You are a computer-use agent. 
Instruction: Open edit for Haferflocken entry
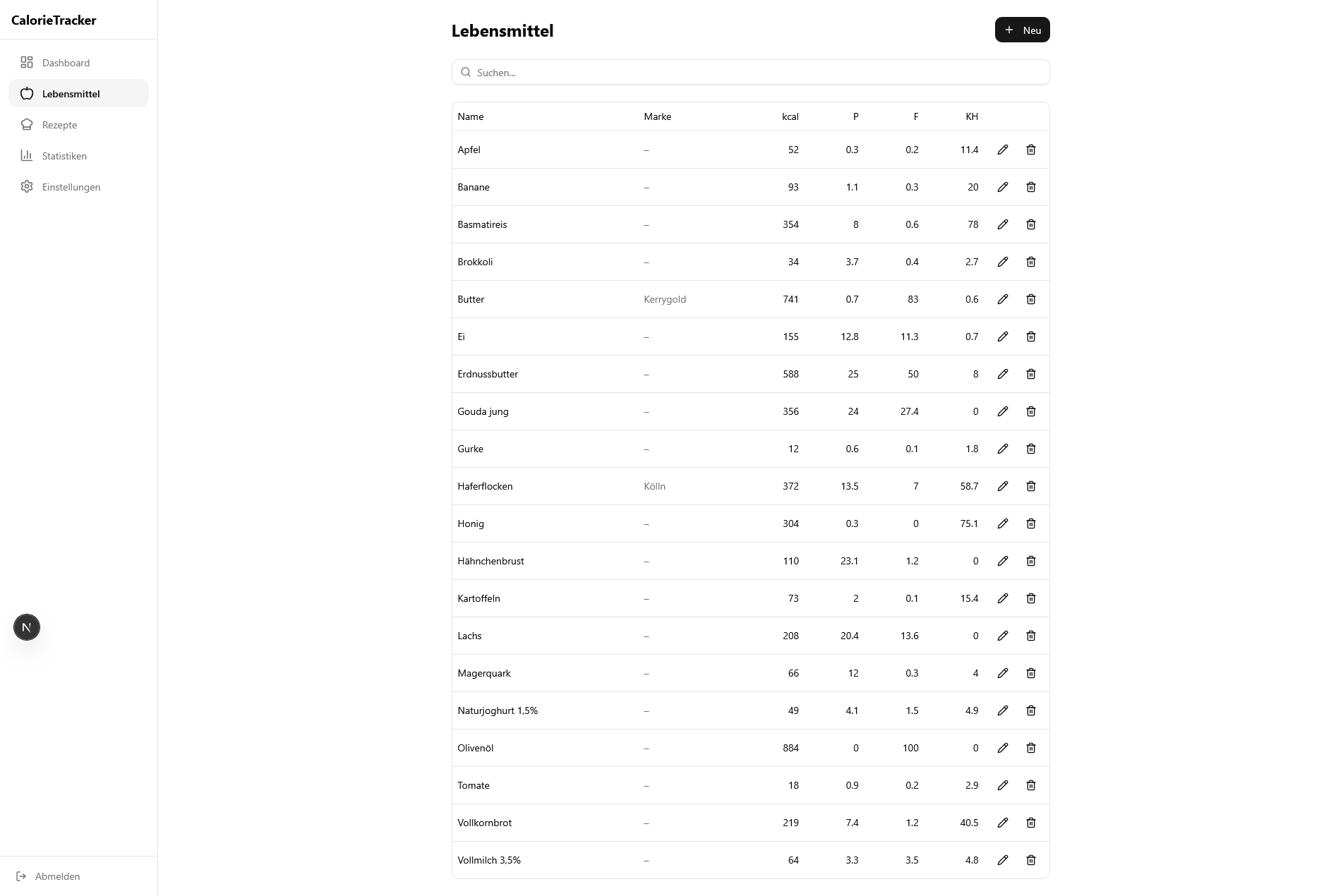point(1003,486)
